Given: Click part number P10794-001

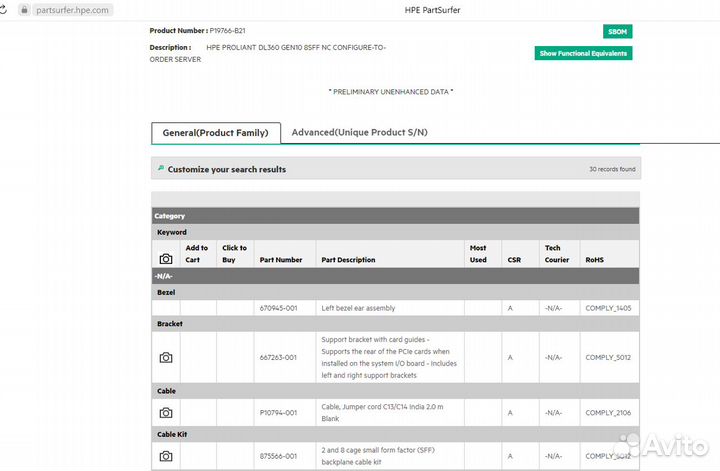Looking at the screenshot, I should pyautogui.click(x=278, y=413).
